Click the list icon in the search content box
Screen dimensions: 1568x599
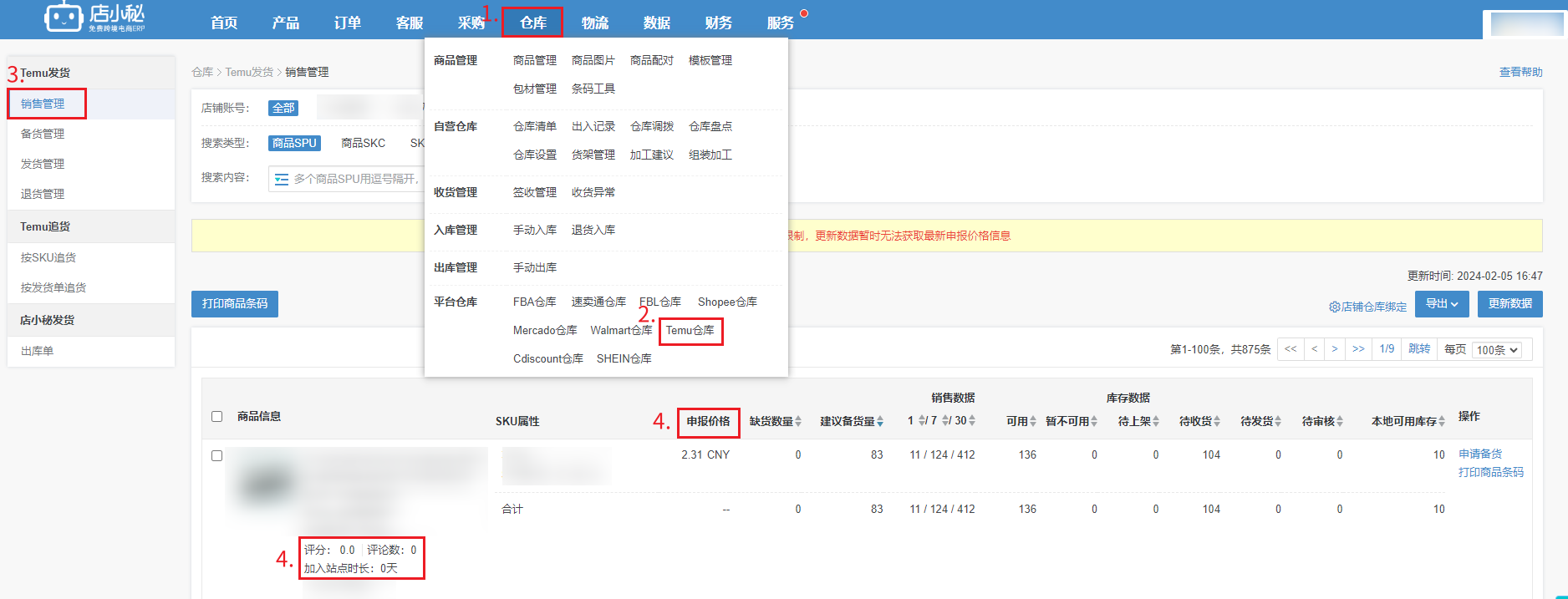(282, 180)
